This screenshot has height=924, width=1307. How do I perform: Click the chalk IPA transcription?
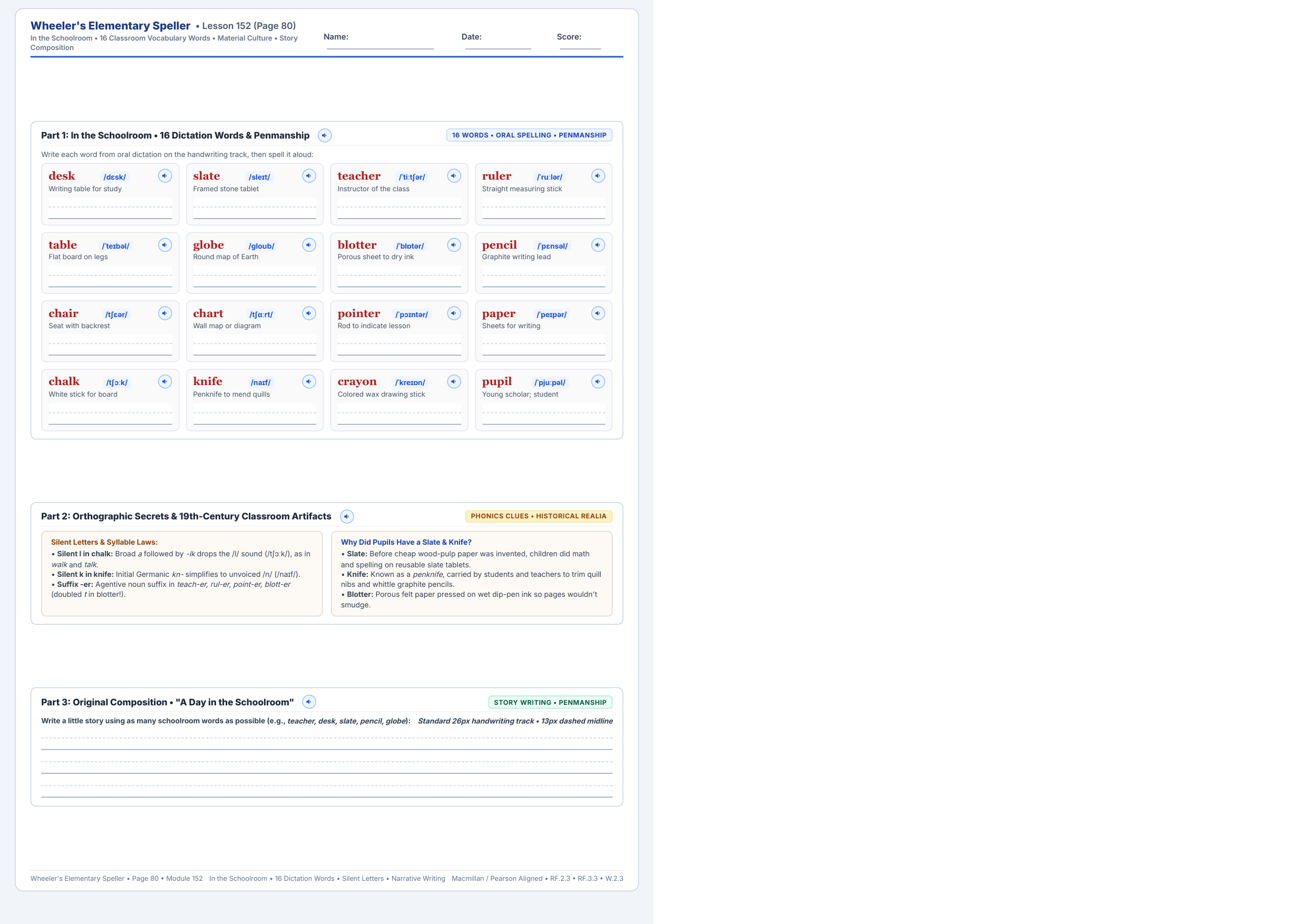coord(116,382)
